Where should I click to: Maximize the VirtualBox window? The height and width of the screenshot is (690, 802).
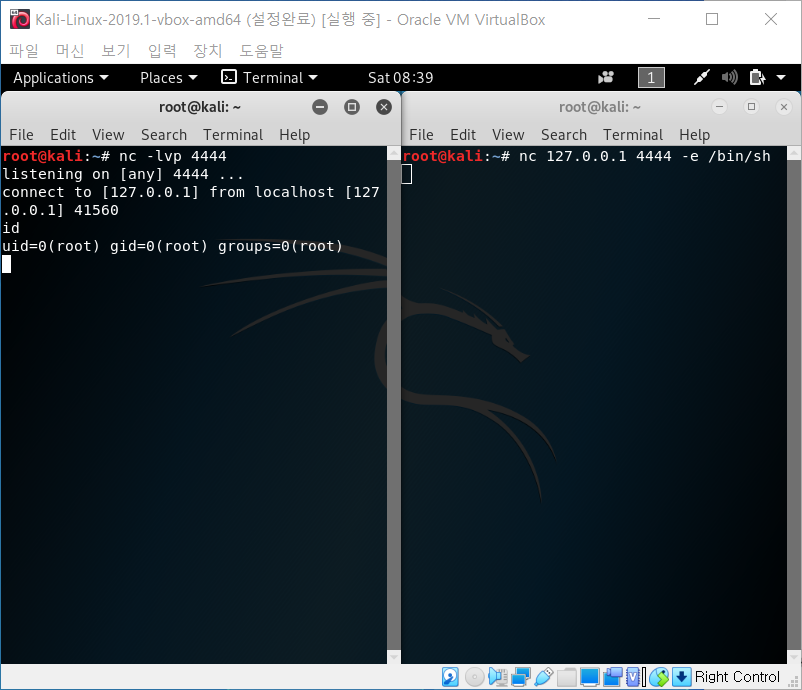(x=712, y=19)
